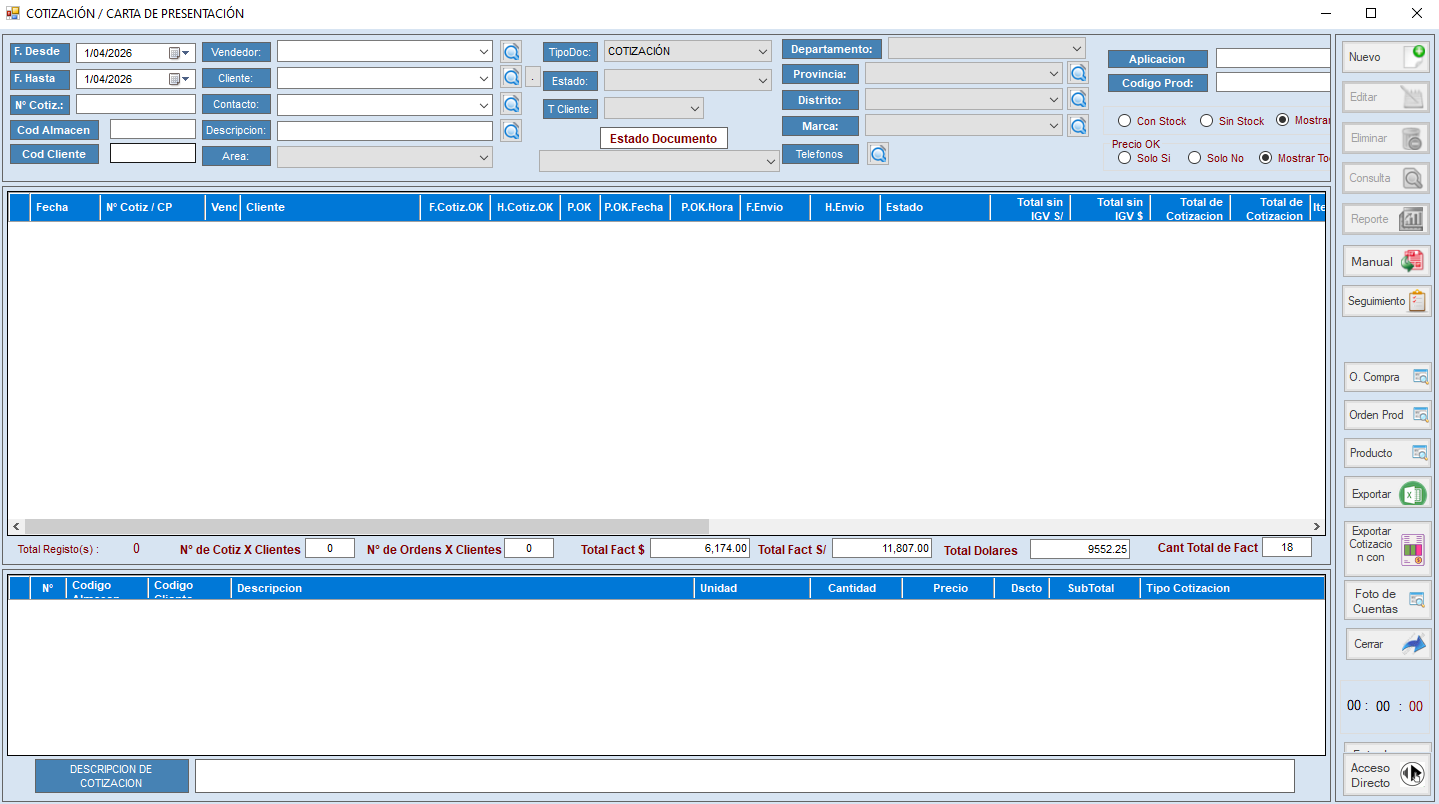The image size is (1439, 804).
Task: Click the Estado Documento button
Action: click(x=664, y=139)
